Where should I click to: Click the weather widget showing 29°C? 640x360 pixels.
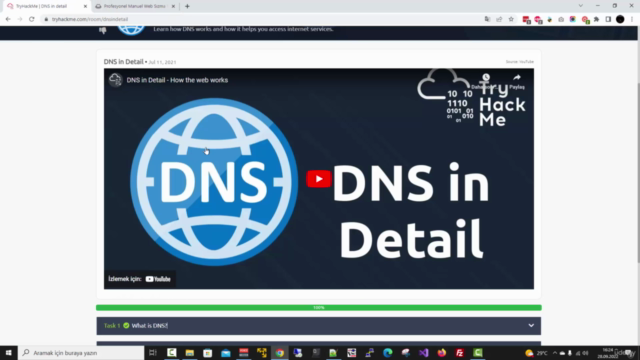(x=536, y=353)
